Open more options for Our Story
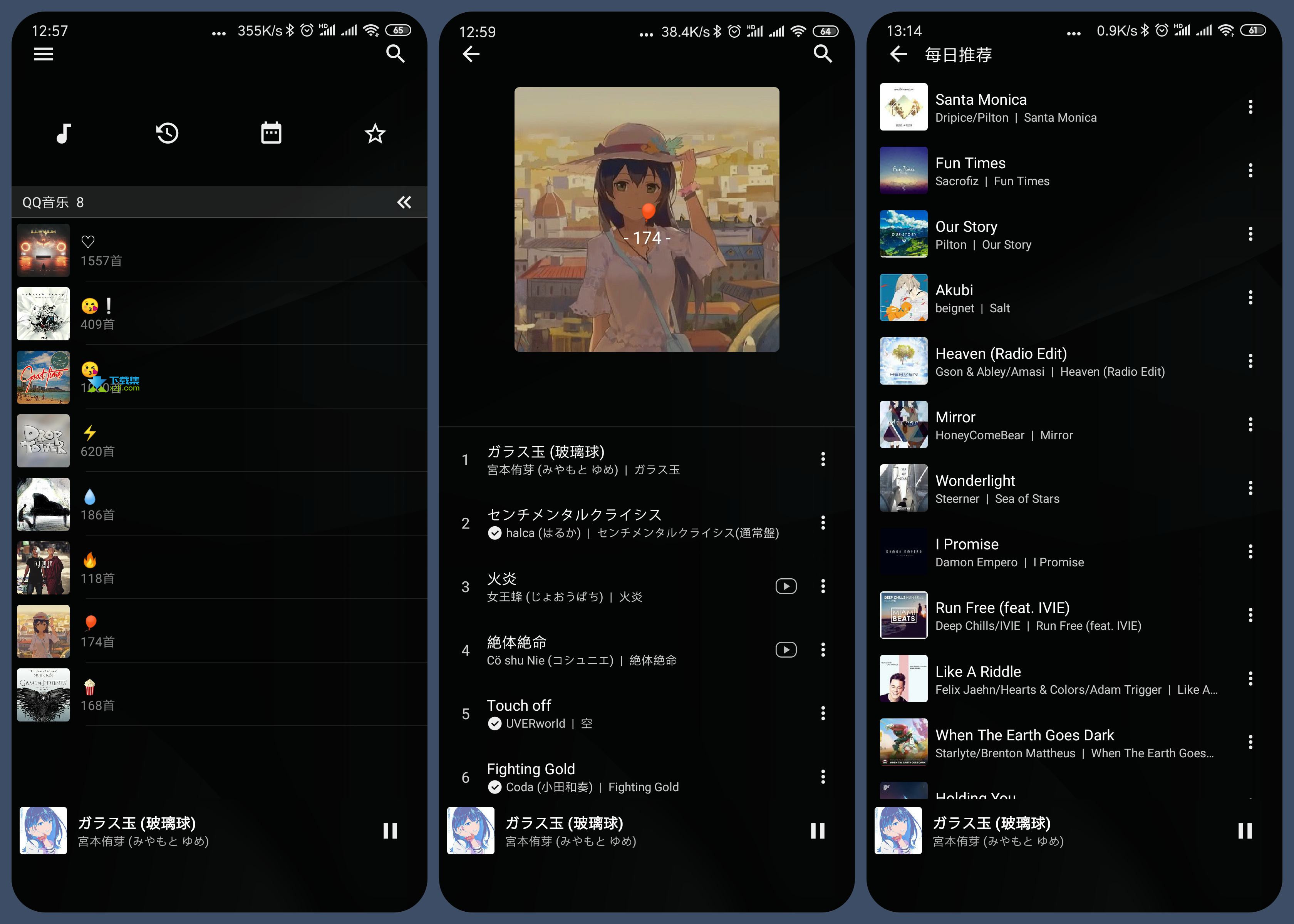 point(1250,234)
